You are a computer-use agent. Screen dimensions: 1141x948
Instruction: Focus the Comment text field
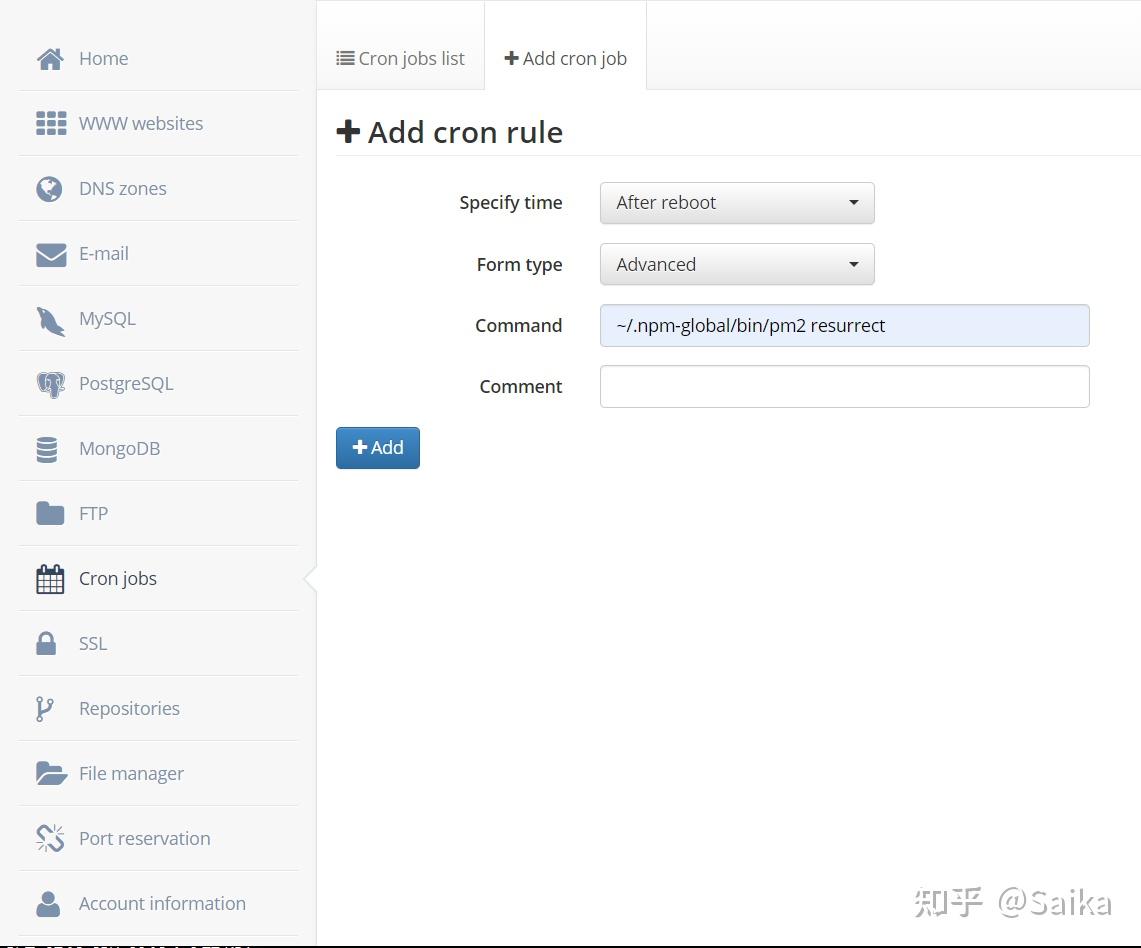coord(844,387)
